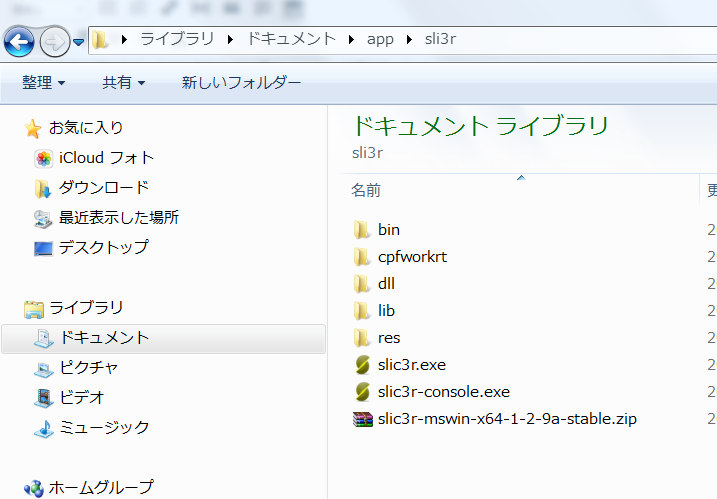The width and height of the screenshot is (717, 499).
Task: Select お気に入り in the navigation pane
Action: point(86,128)
